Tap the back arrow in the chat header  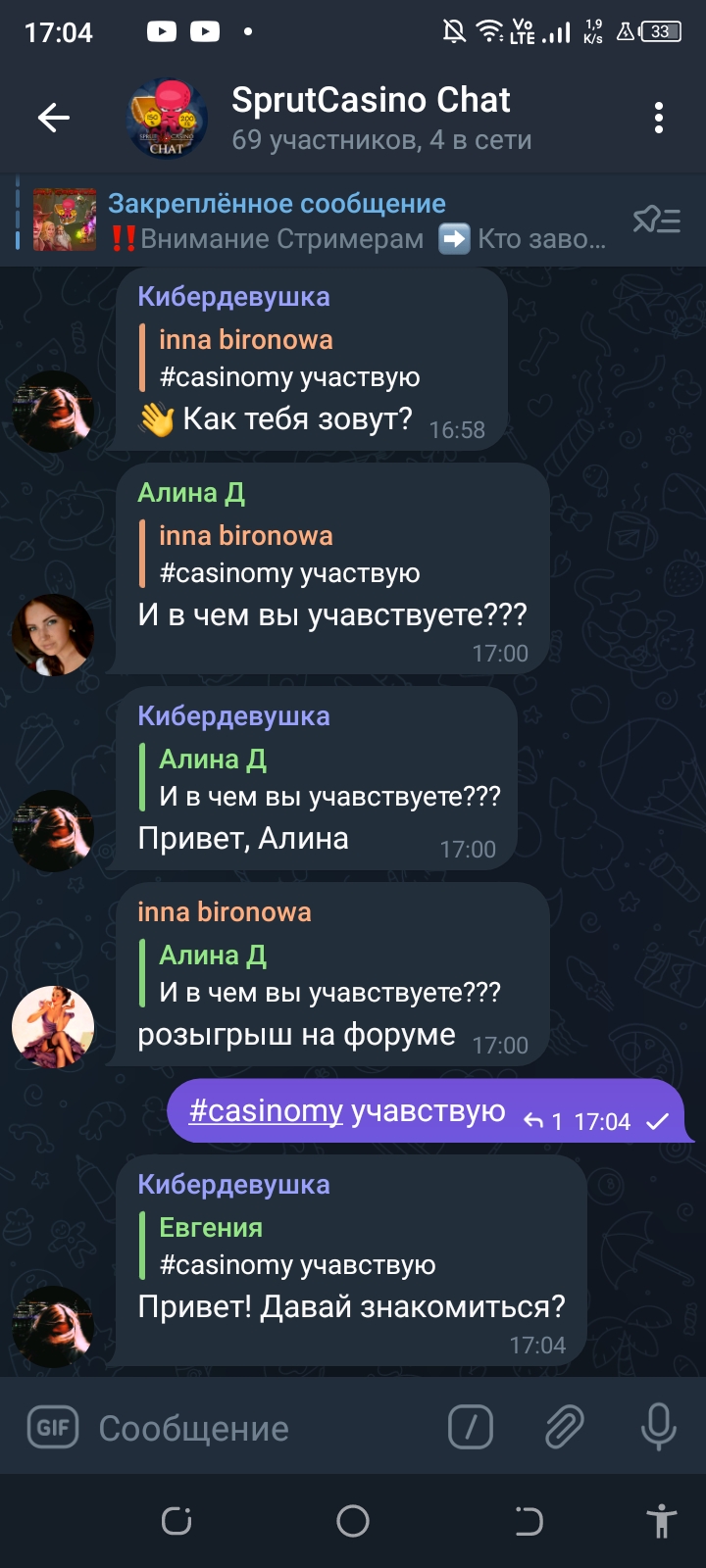(54, 119)
